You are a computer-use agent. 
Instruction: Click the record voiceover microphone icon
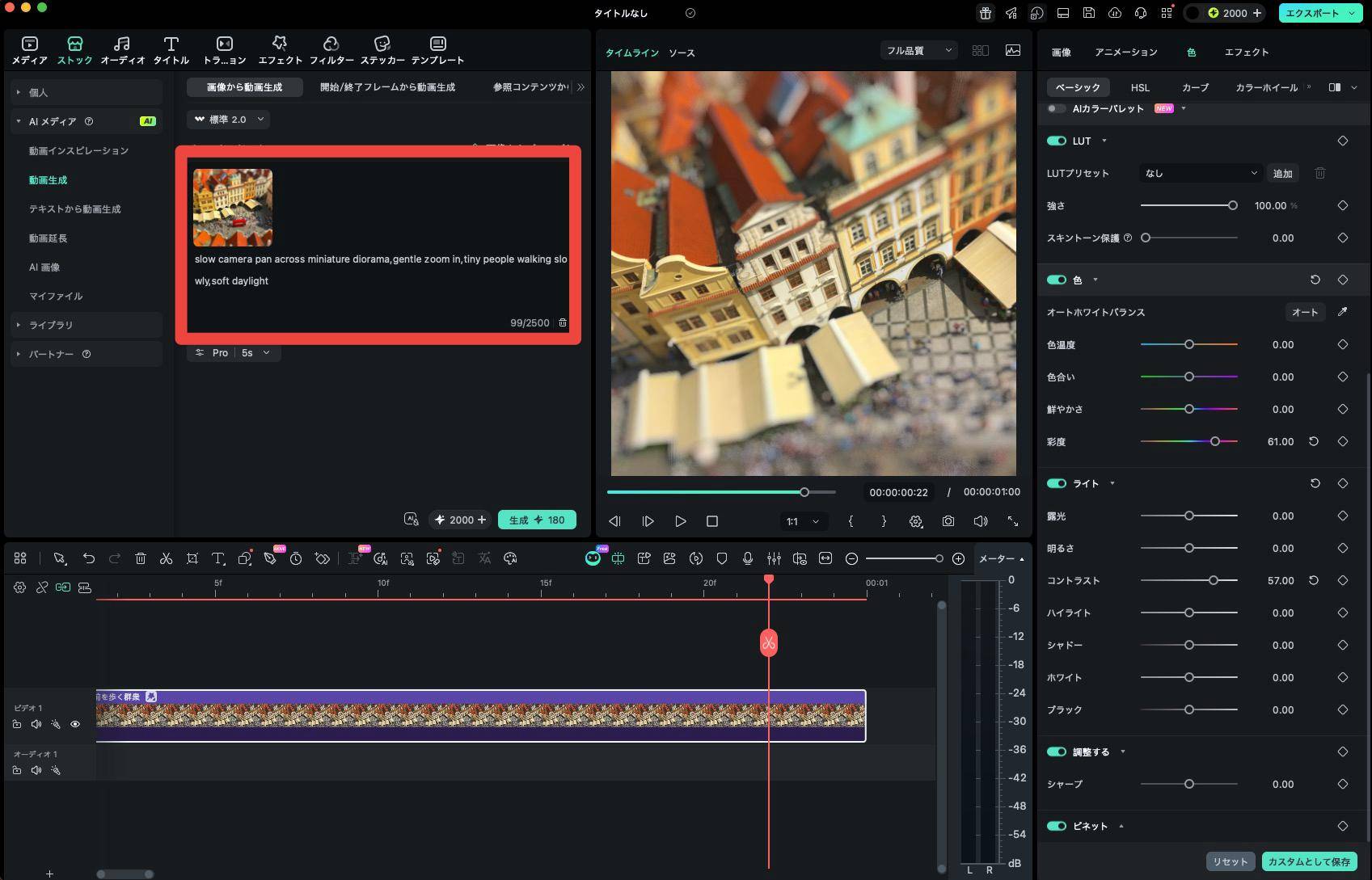pyautogui.click(x=748, y=558)
